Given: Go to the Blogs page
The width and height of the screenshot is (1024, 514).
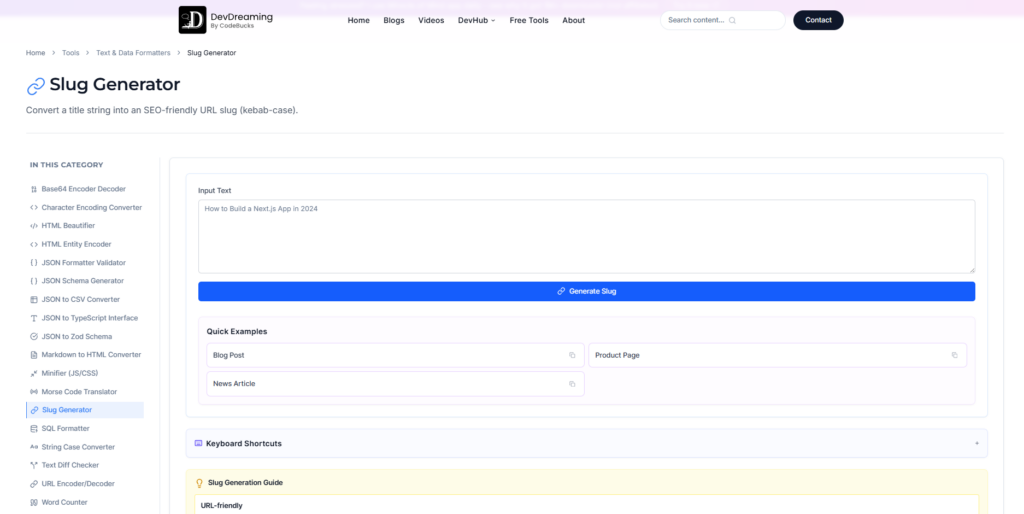Looking at the screenshot, I should coord(394,20).
